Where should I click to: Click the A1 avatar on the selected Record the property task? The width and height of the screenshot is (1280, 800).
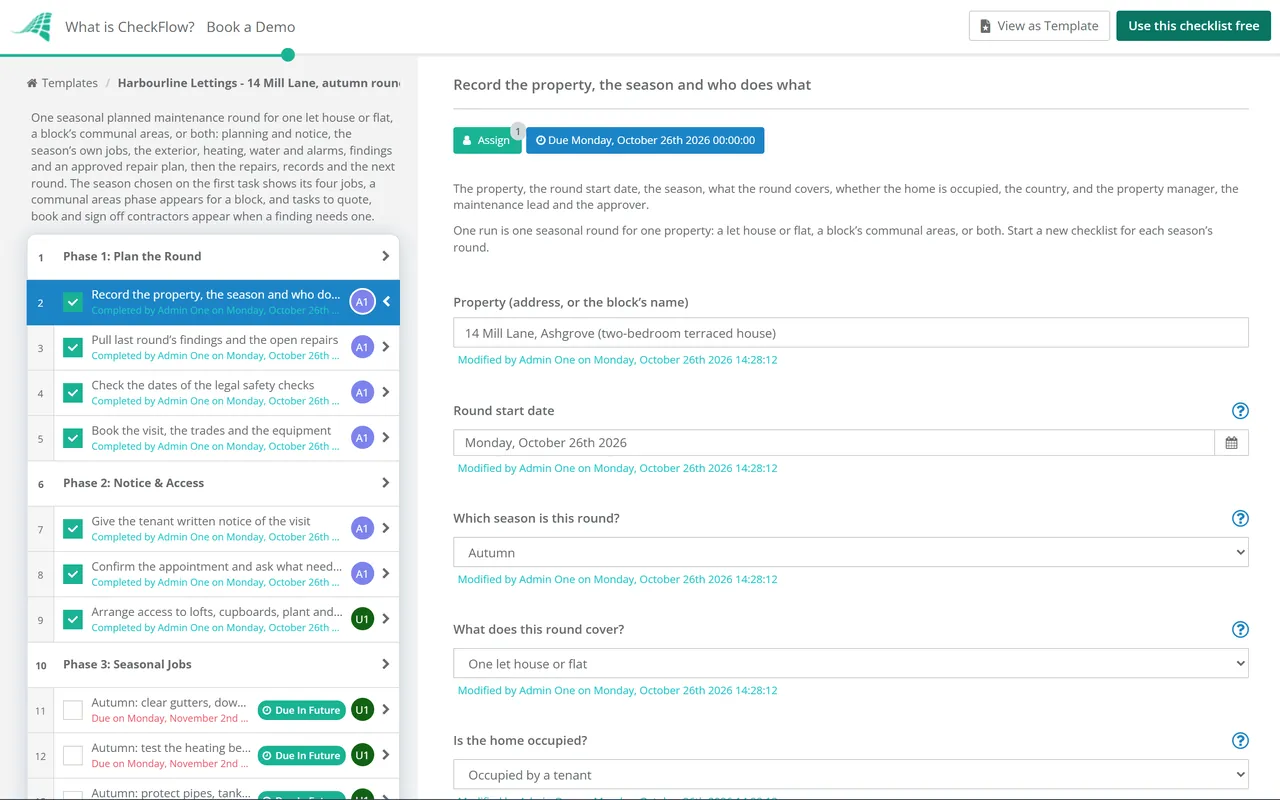point(362,302)
